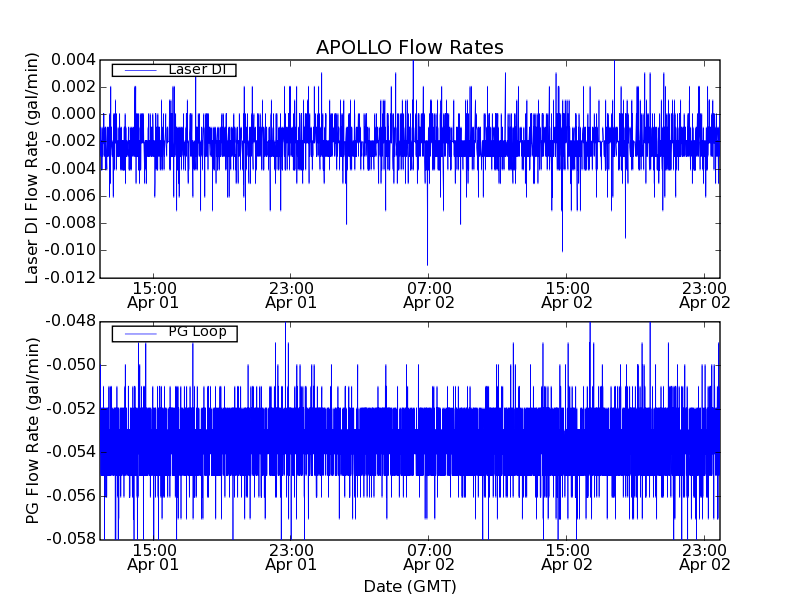
Task: Click the -0.008 y-axis tick label
Action: [70, 223]
